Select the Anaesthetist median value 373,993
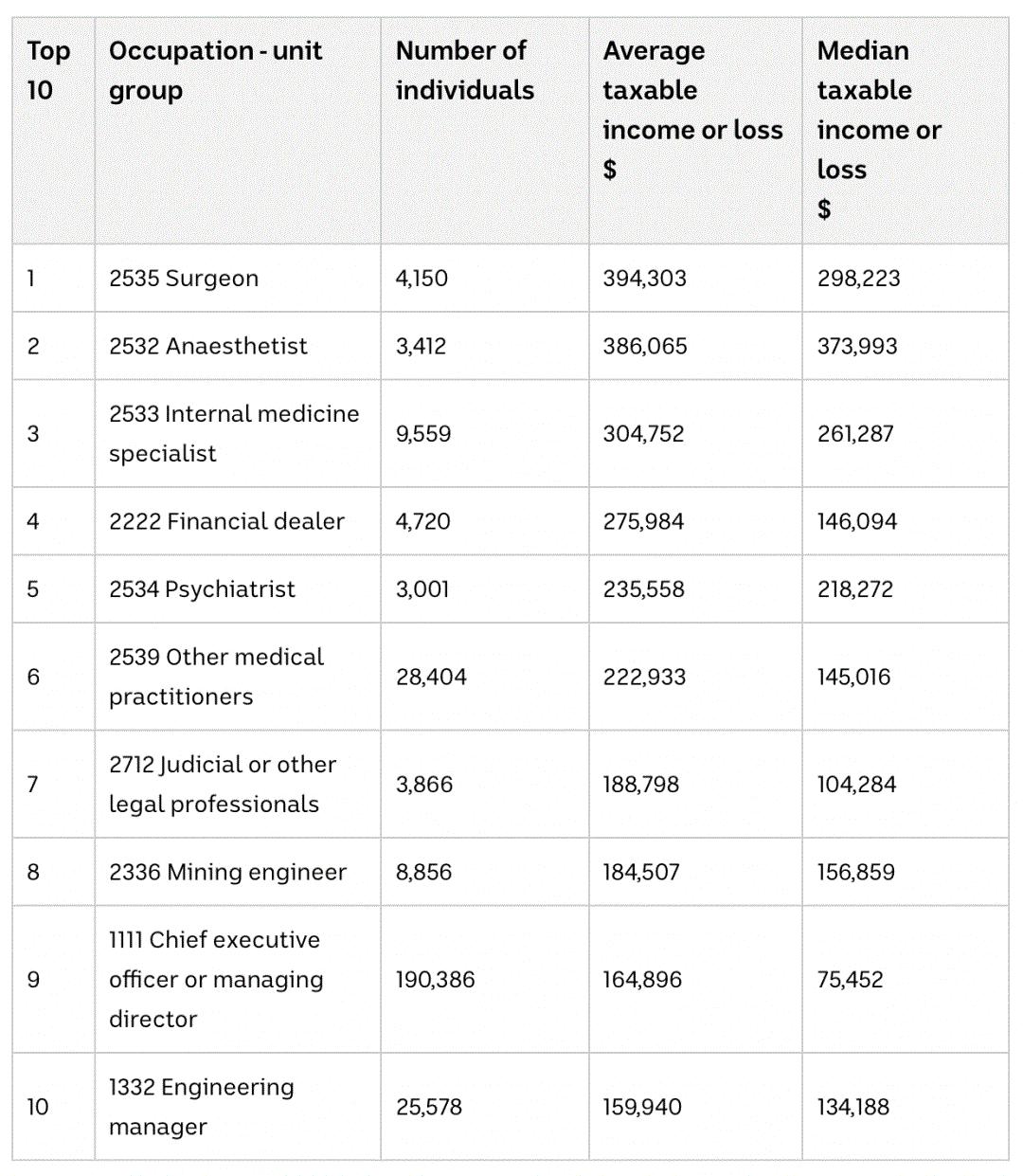The image size is (1023, 1176). coord(857,346)
